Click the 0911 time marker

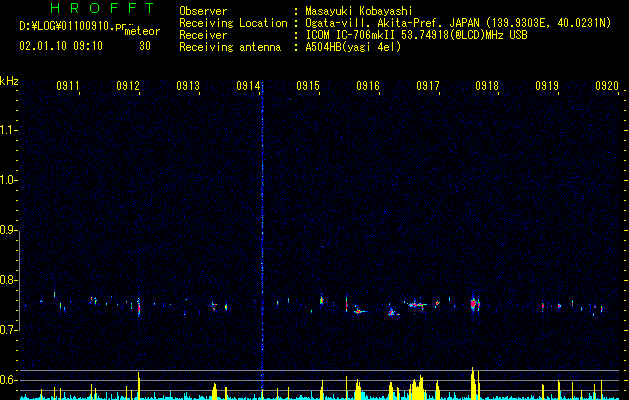pos(67,85)
